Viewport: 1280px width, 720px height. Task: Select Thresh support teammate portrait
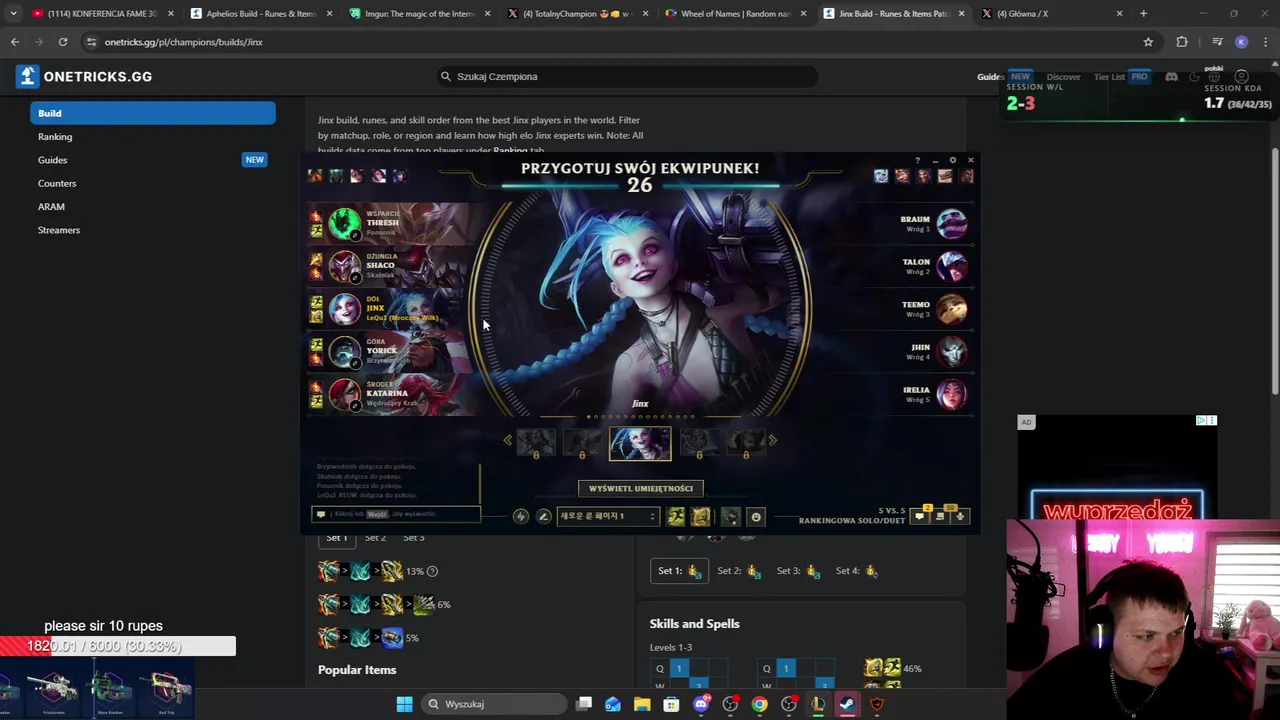pyautogui.click(x=344, y=224)
